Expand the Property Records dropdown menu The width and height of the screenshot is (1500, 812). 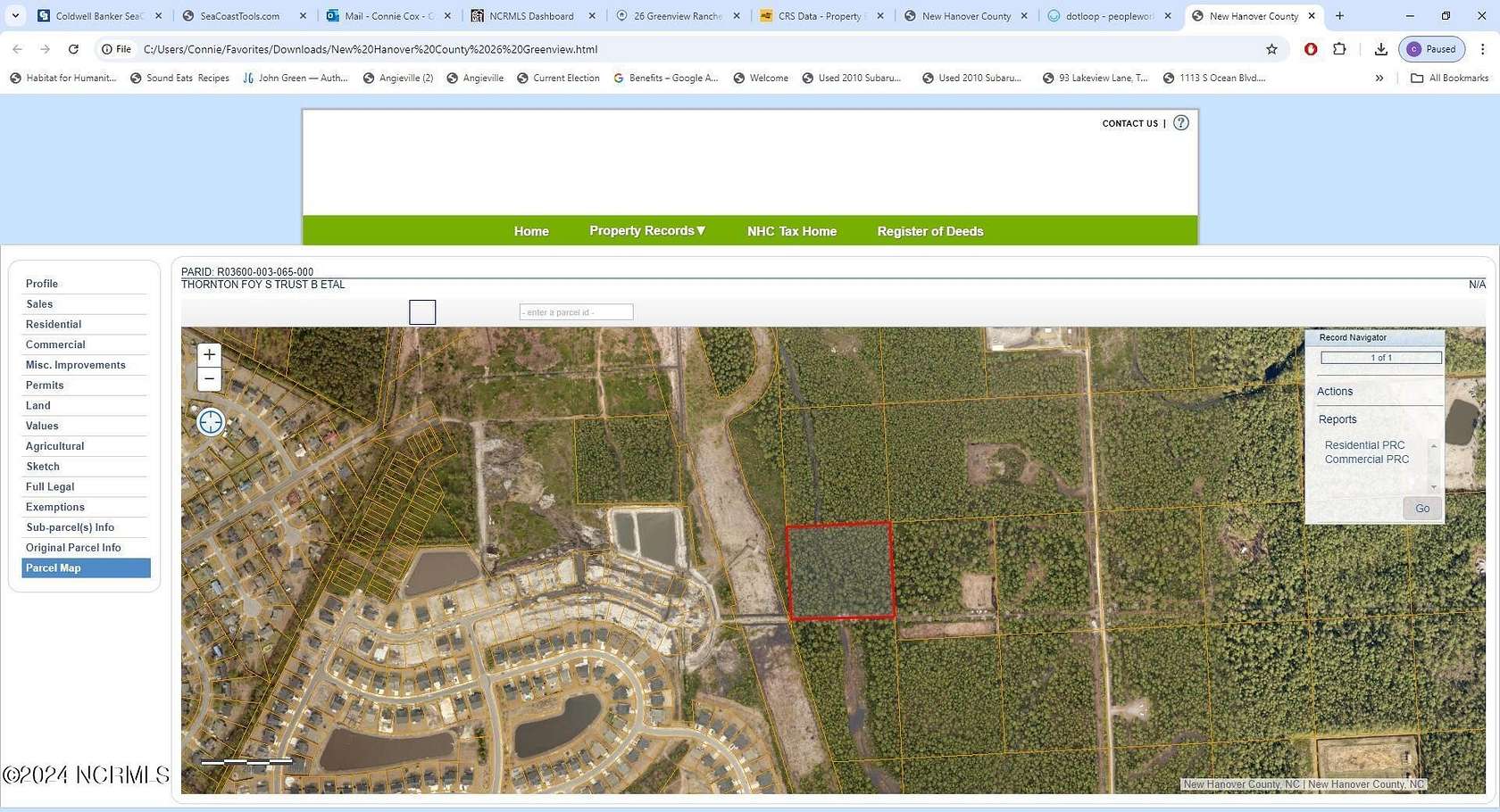[647, 231]
